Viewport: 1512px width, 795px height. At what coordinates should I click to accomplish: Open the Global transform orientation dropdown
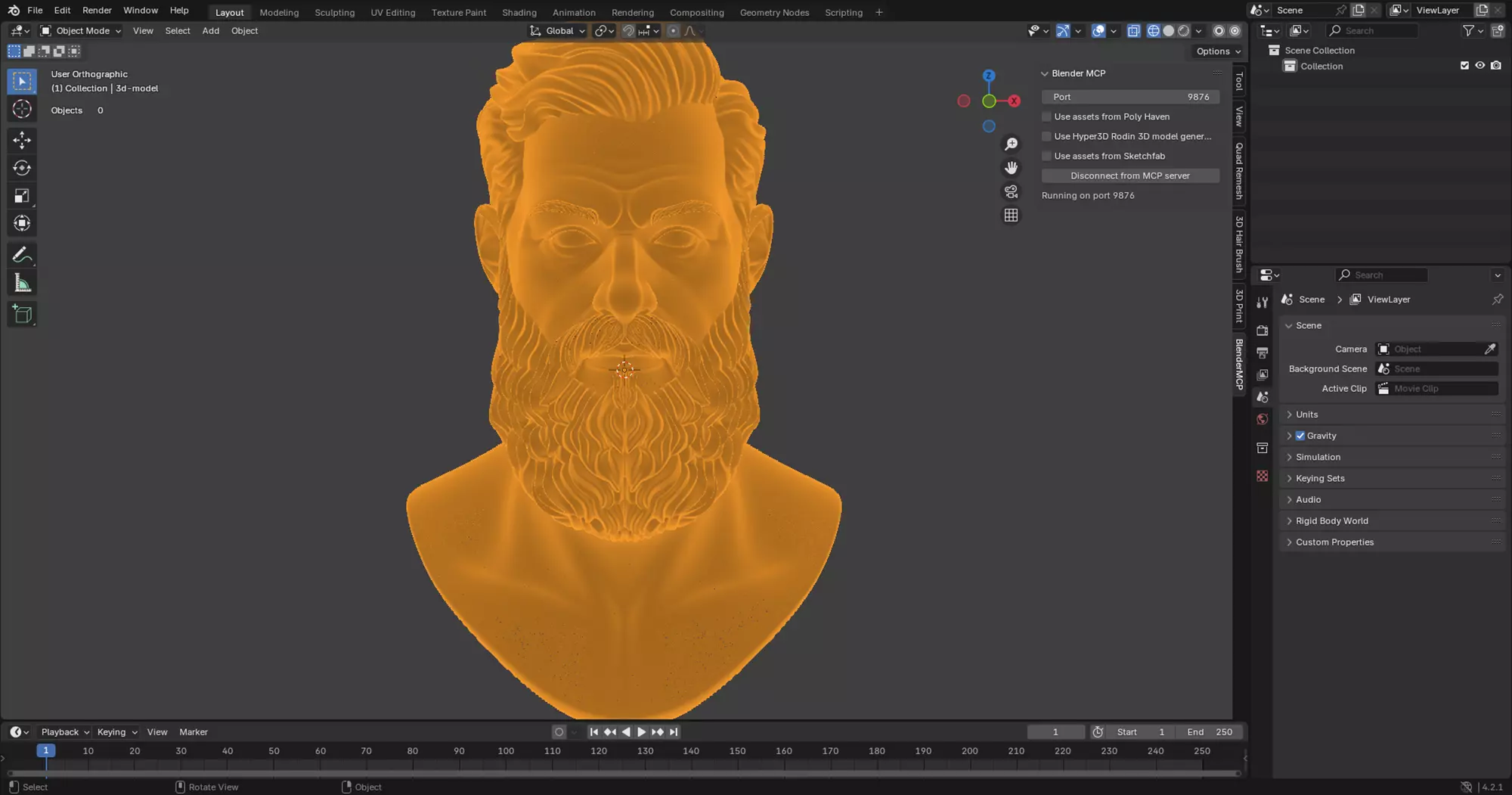click(x=558, y=31)
